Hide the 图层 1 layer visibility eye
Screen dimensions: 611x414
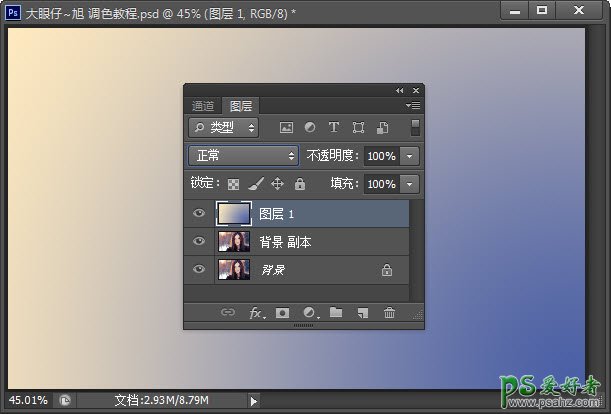coord(199,214)
